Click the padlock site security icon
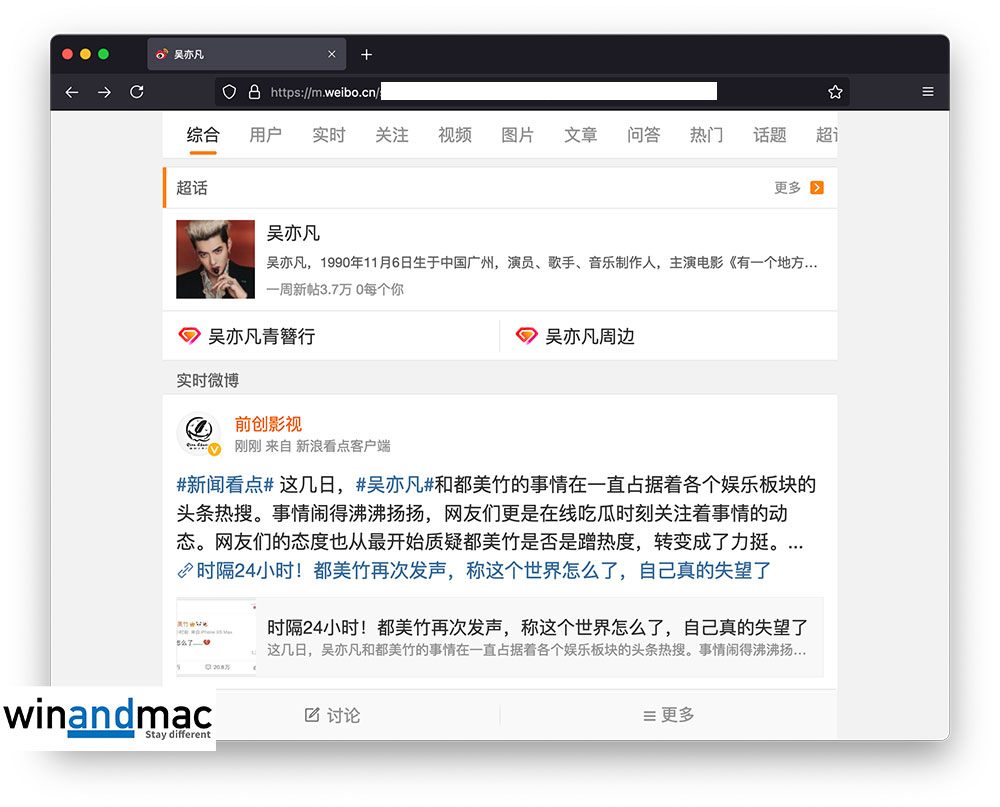The image size is (1000, 807). point(254,92)
